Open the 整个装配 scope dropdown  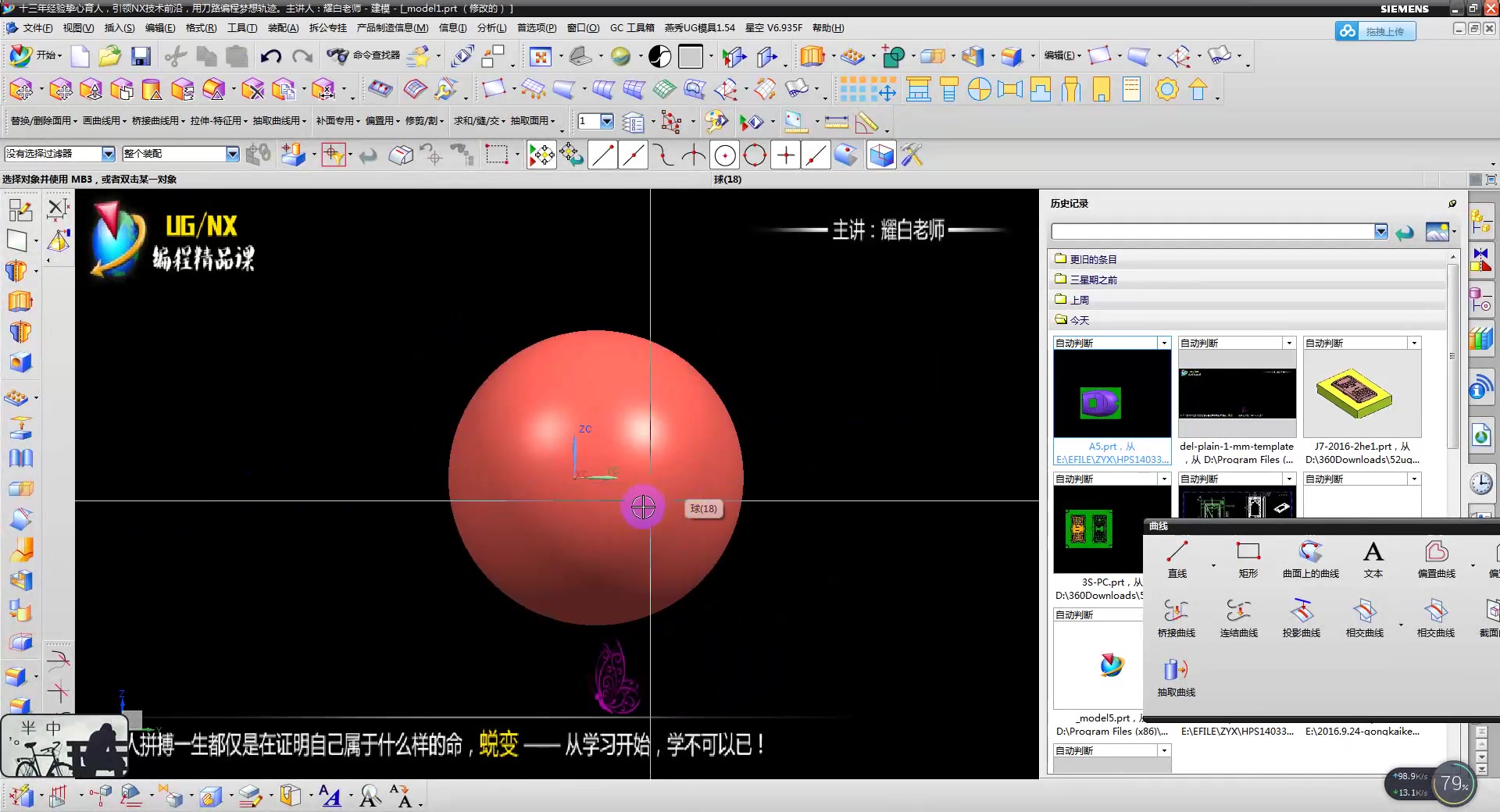click(x=233, y=154)
